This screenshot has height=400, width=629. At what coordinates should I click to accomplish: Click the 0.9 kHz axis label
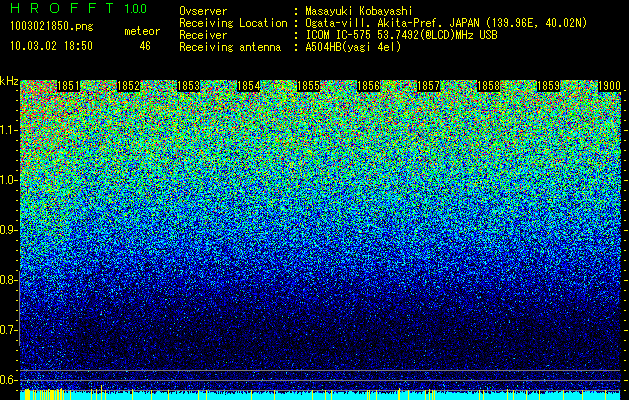[x=9, y=230]
